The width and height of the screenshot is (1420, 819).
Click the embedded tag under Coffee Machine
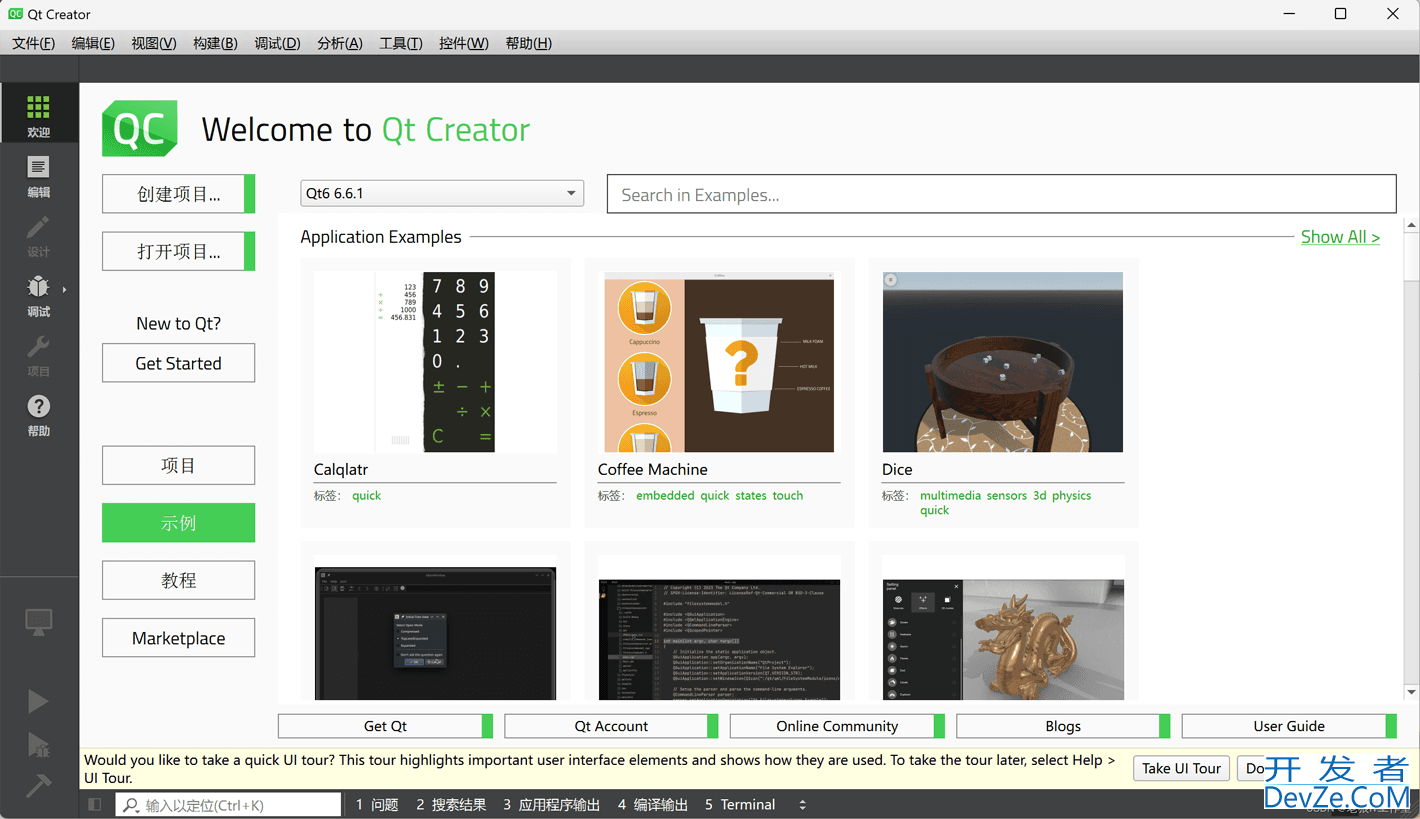[665, 495]
